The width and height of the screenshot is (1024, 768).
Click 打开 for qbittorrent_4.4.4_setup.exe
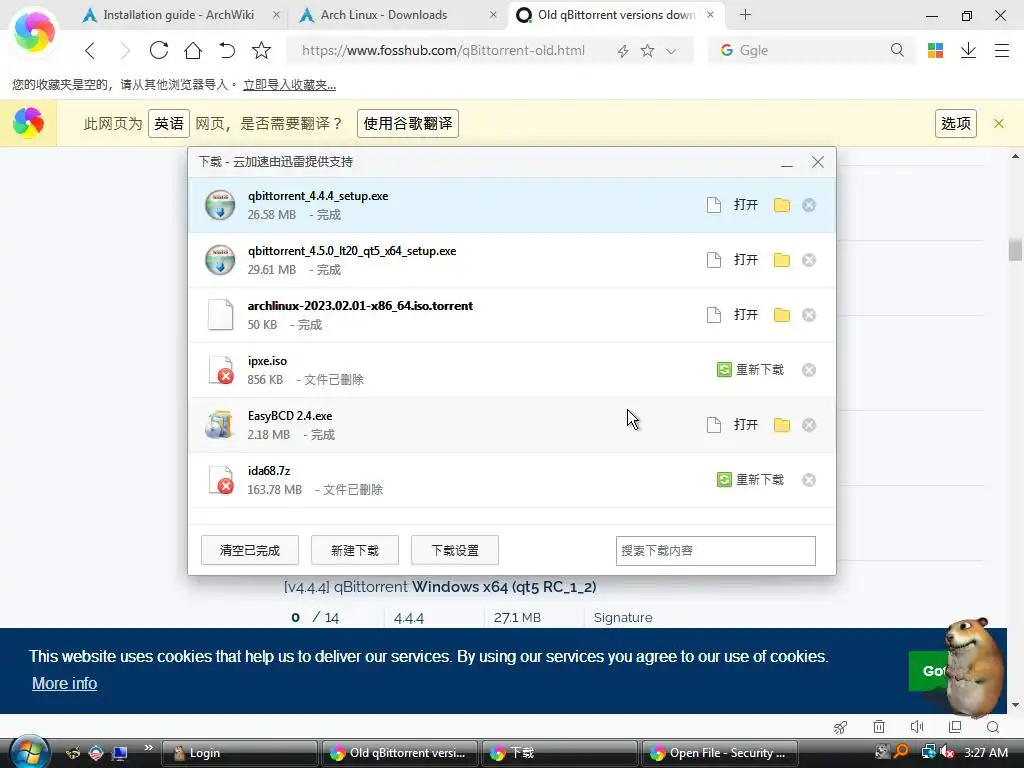pyautogui.click(x=746, y=205)
